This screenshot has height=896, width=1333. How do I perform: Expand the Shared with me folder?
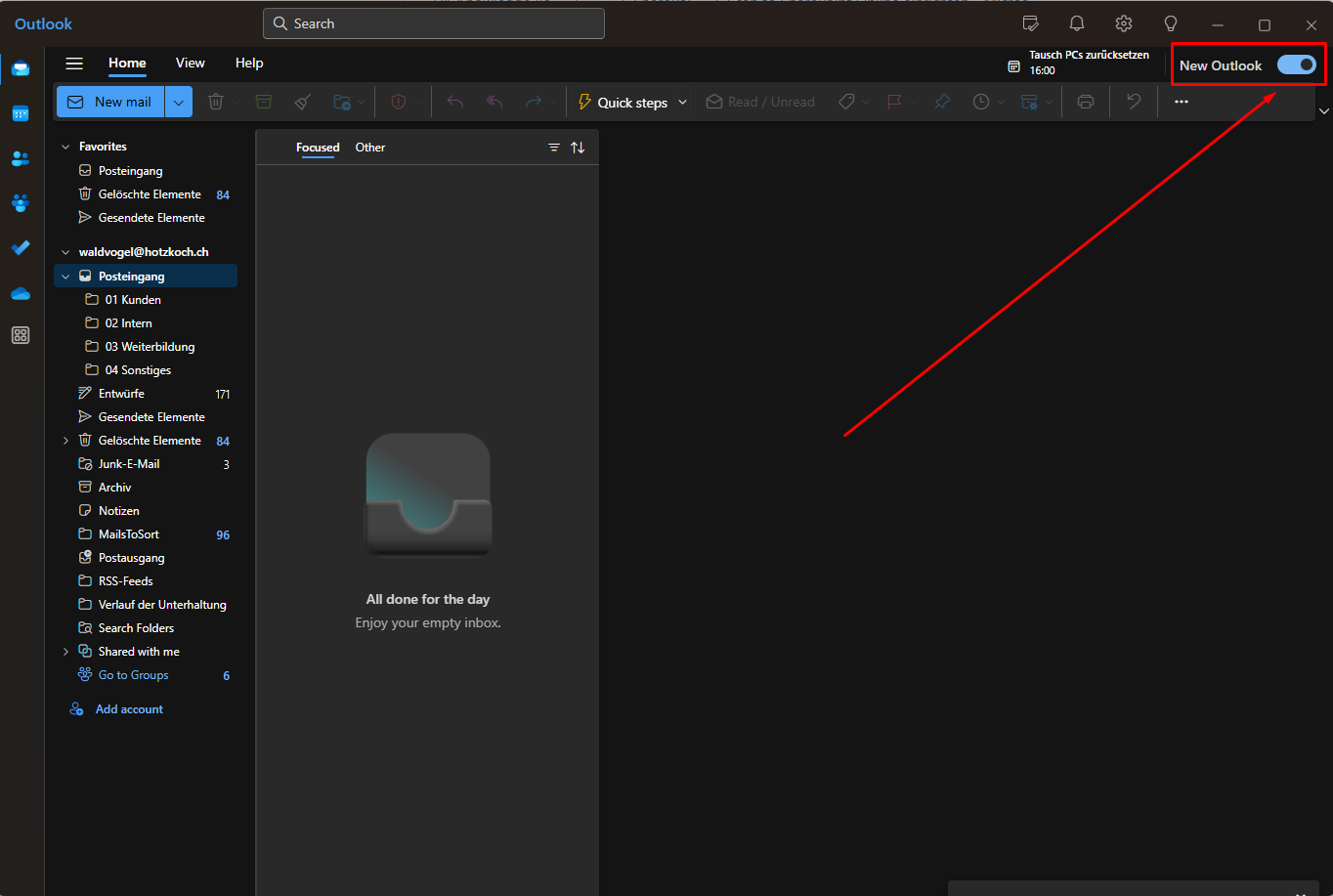[65, 652]
